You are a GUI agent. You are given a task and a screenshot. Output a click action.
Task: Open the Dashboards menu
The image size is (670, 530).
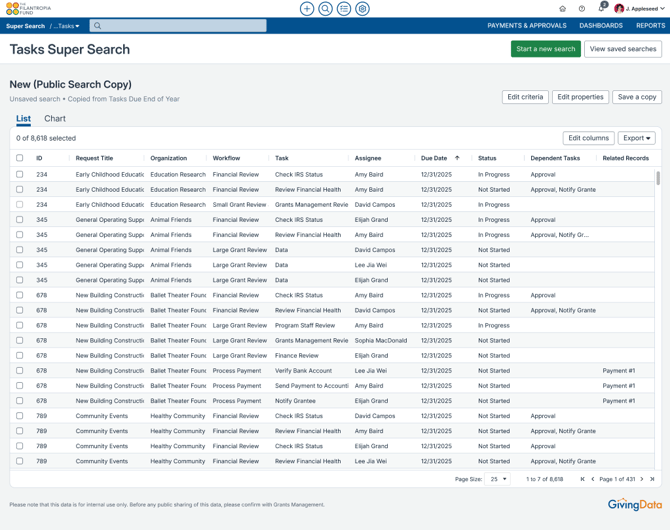[x=600, y=26]
